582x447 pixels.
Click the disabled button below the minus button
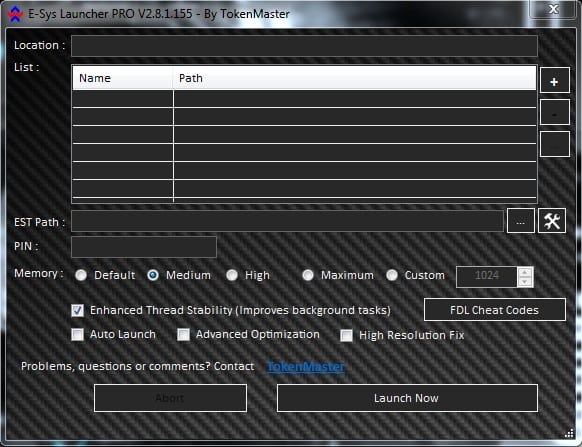[554, 144]
